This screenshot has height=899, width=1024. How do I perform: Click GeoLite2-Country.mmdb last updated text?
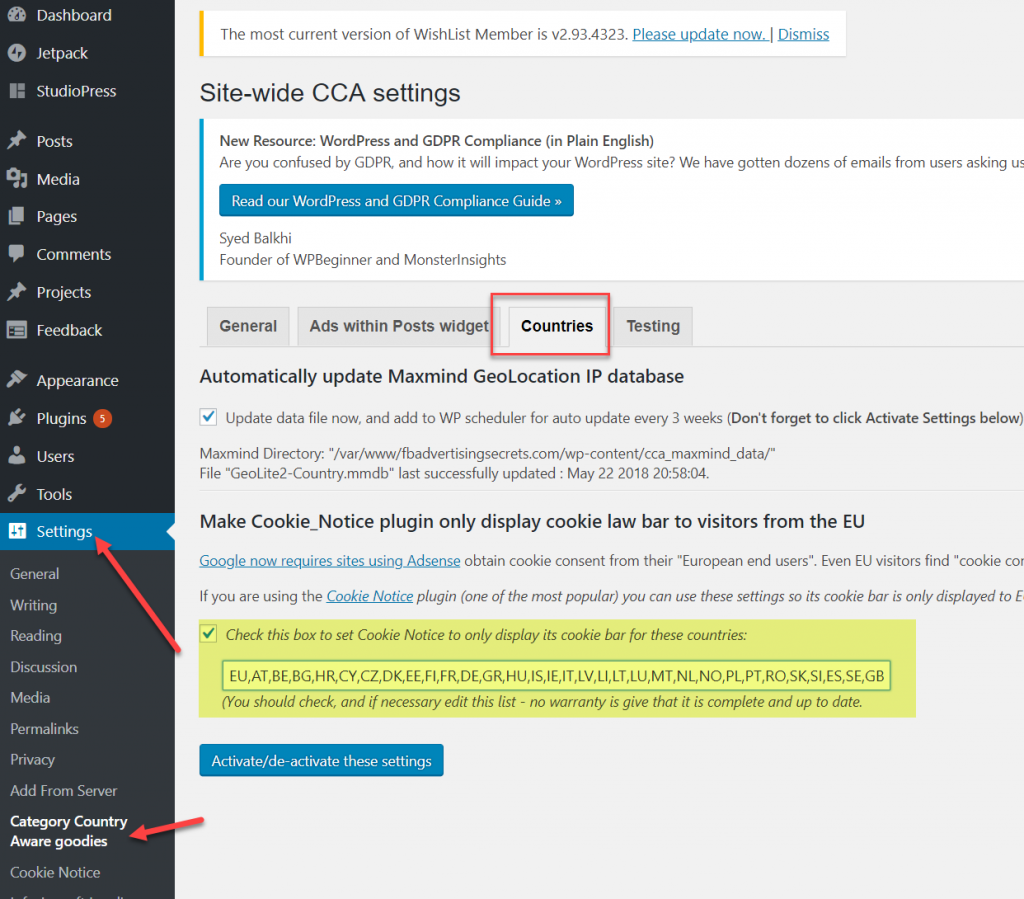[x=454, y=473]
